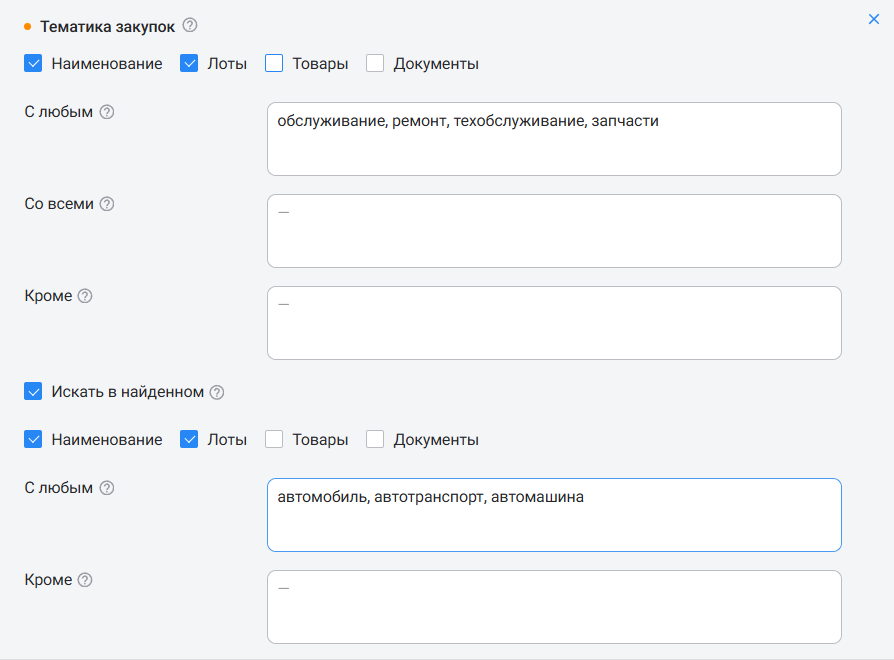
Task: Show help for С любым in search-within-results section
Action: (x=107, y=488)
